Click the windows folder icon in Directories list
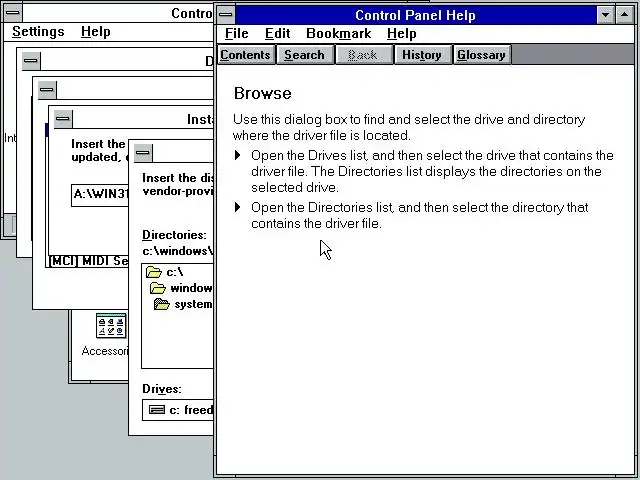640x480 pixels. [x=158, y=288]
